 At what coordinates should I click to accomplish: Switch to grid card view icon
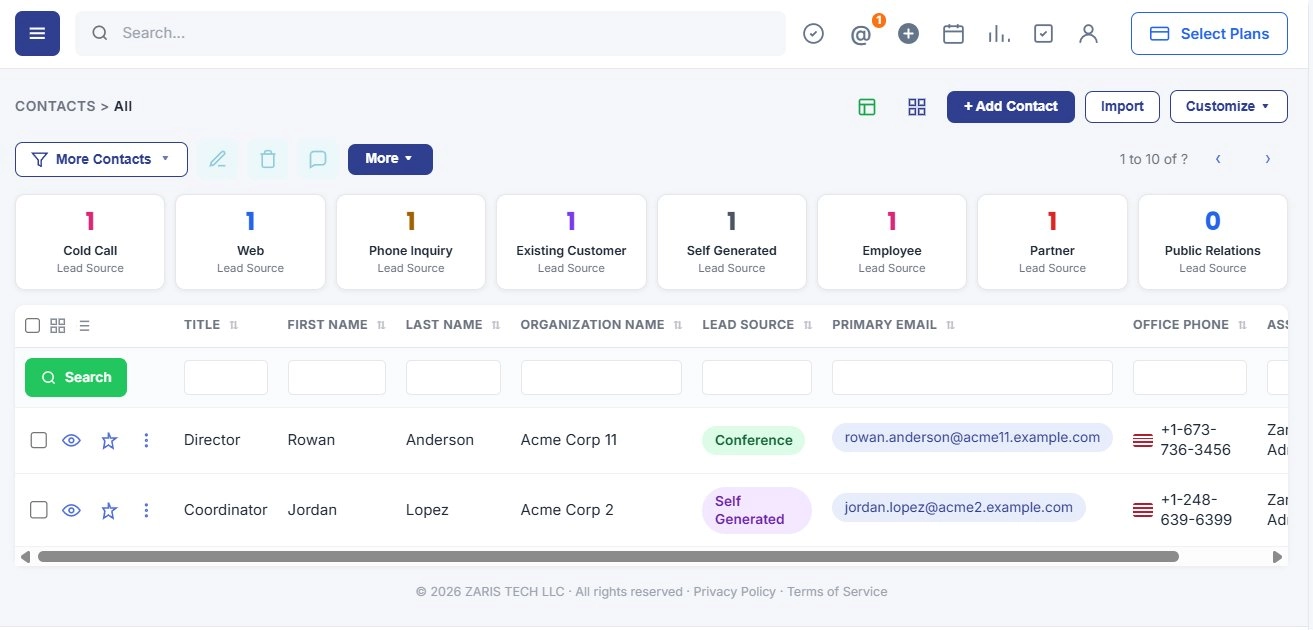tap(917, 107)
